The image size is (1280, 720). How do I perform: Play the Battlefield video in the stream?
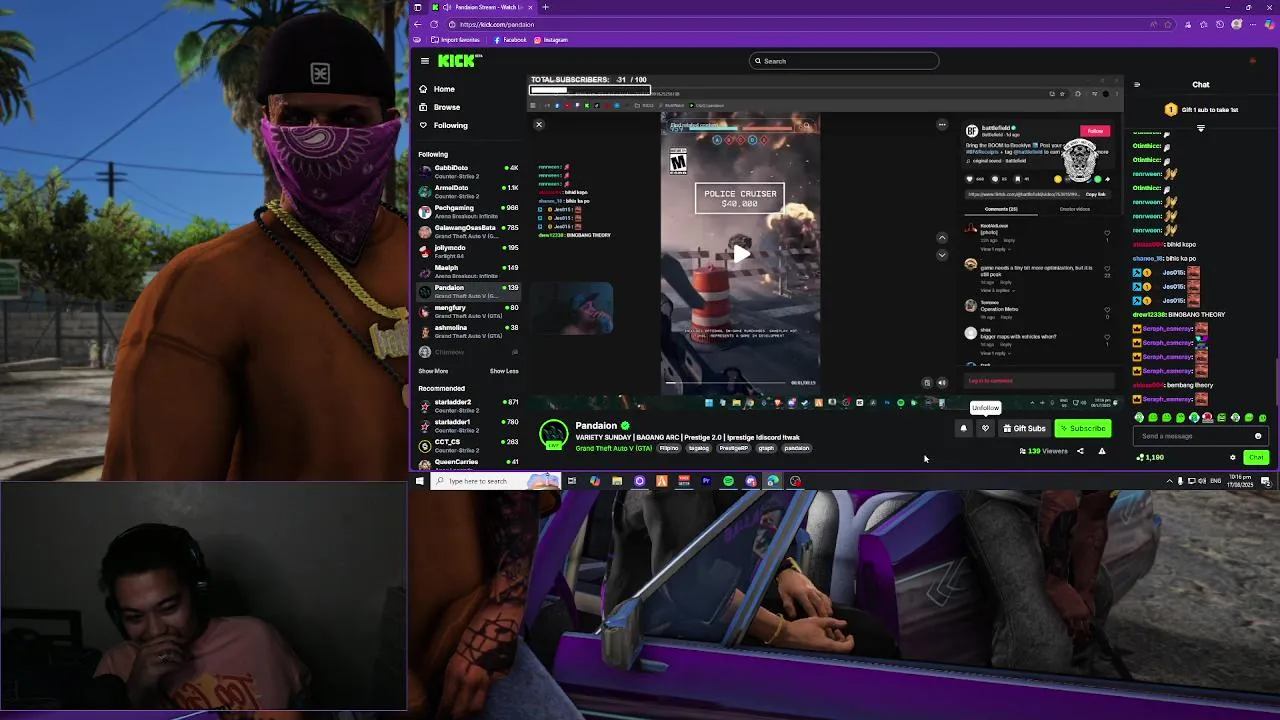741,254
